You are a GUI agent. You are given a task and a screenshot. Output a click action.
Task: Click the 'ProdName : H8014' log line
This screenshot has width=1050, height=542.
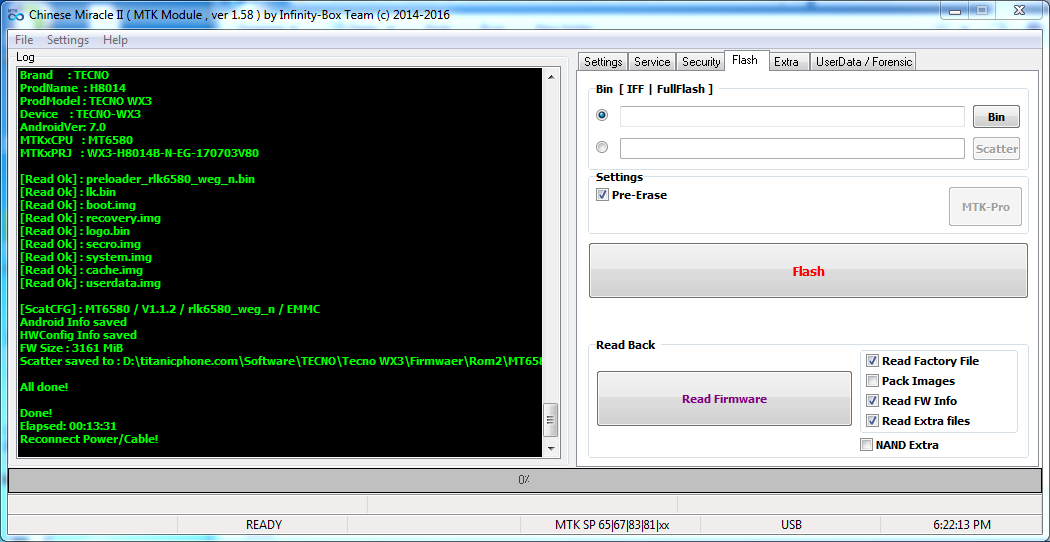click(x=73, y=88)
